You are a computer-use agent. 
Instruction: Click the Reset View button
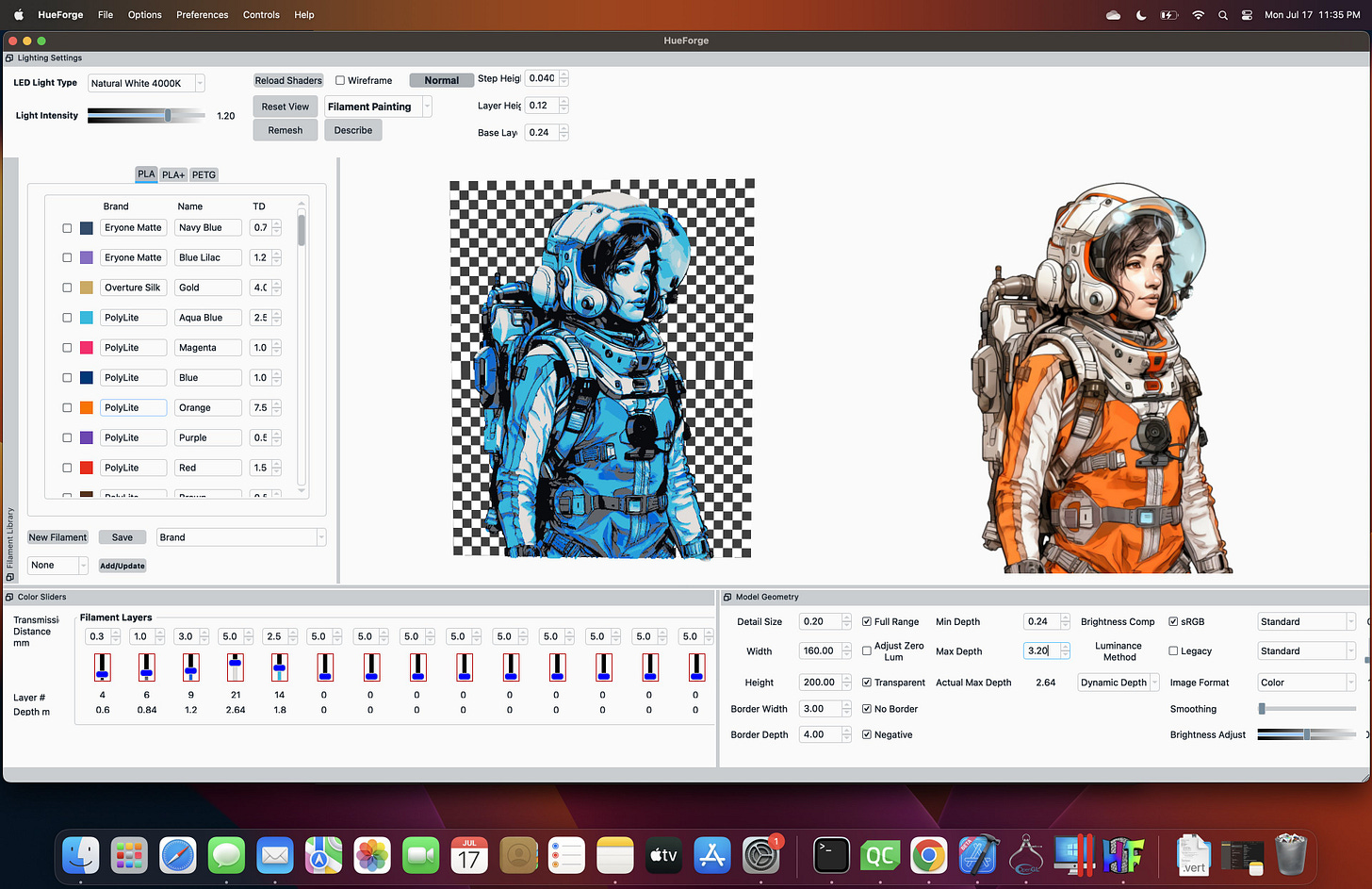tap(286, 107)
